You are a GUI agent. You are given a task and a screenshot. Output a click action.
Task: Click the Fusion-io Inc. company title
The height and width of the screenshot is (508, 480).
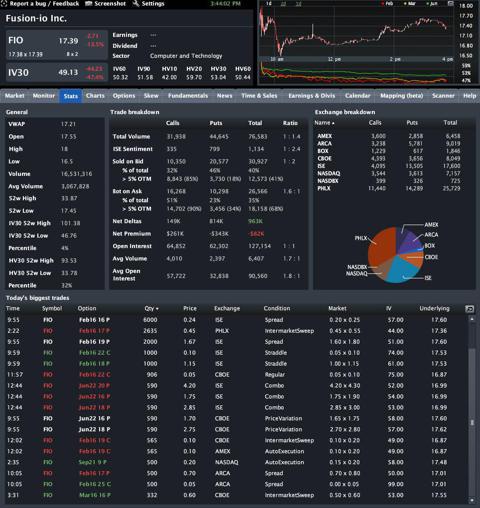pos(36,18)
